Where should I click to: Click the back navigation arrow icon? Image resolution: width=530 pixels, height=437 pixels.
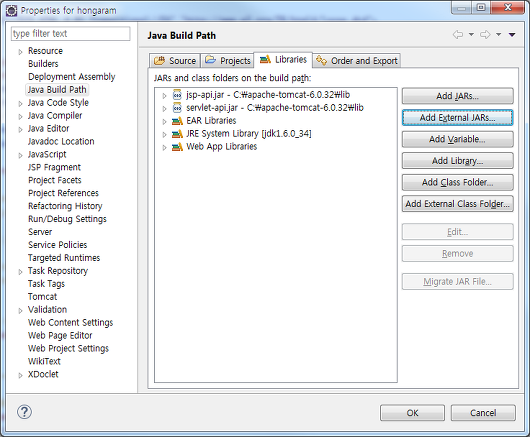pos(458,34)
